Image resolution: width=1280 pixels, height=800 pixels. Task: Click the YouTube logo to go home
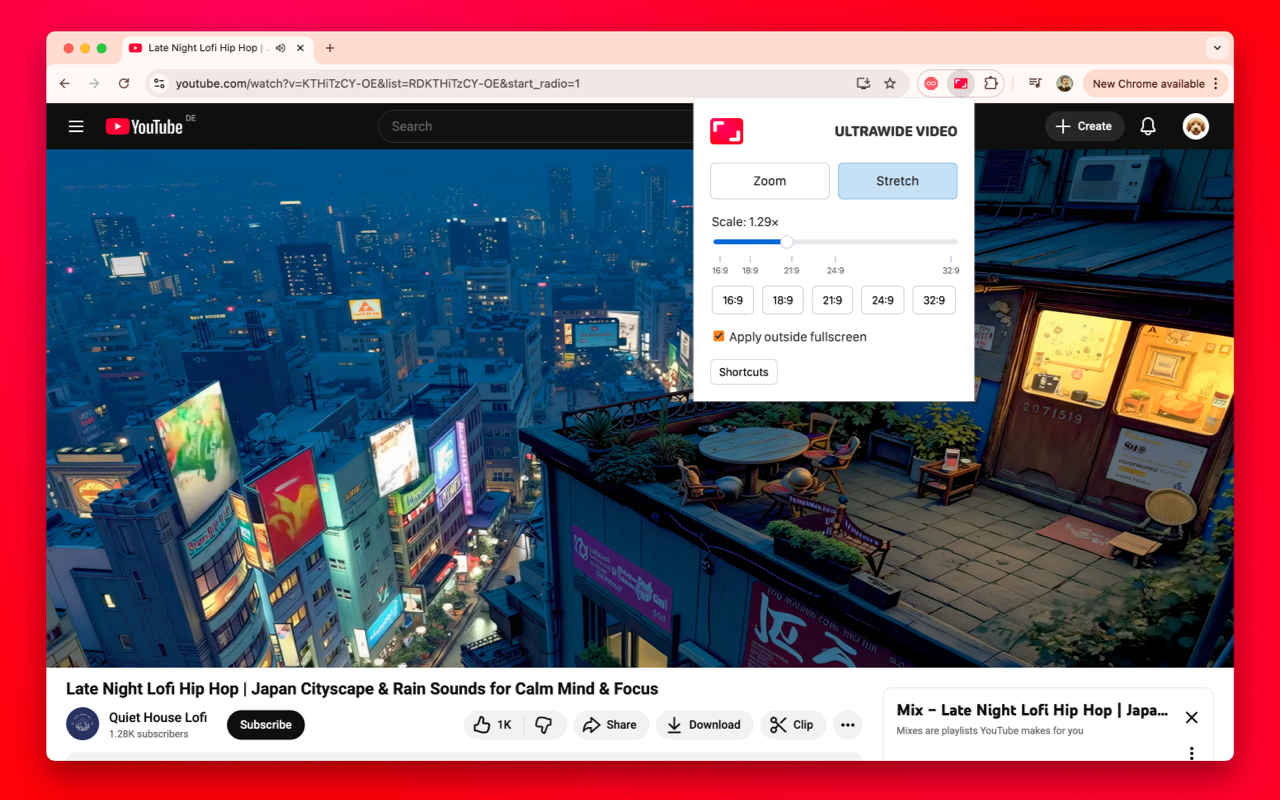(x=145, y=127)
